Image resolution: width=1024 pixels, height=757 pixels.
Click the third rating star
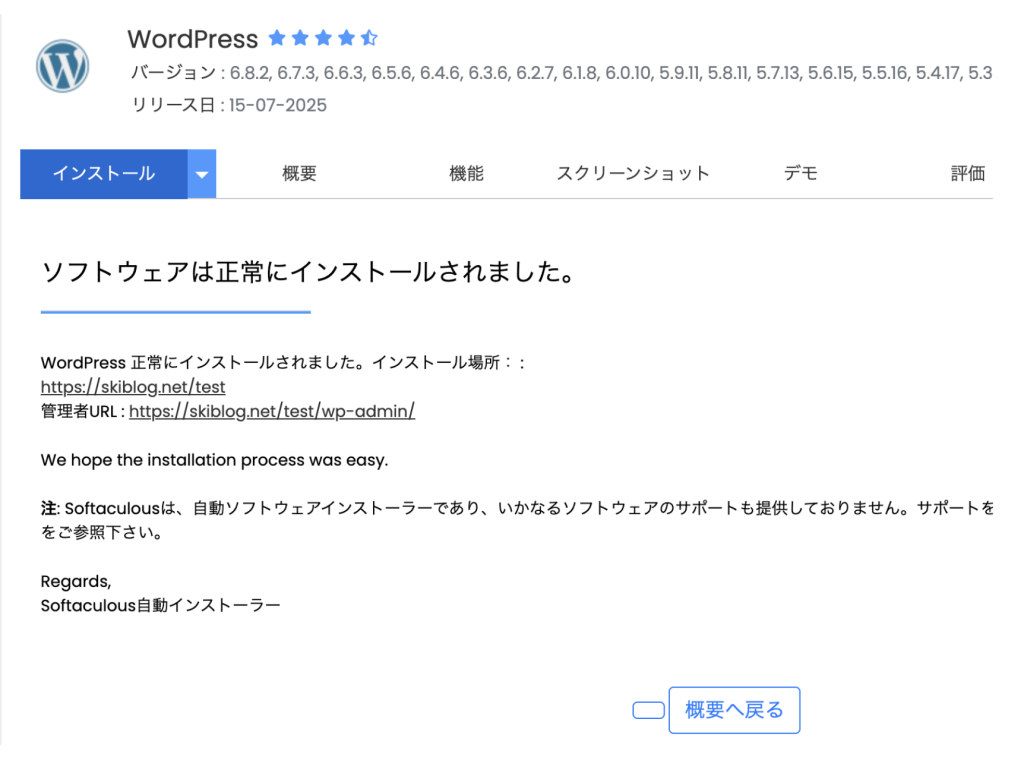coord(323,39)
